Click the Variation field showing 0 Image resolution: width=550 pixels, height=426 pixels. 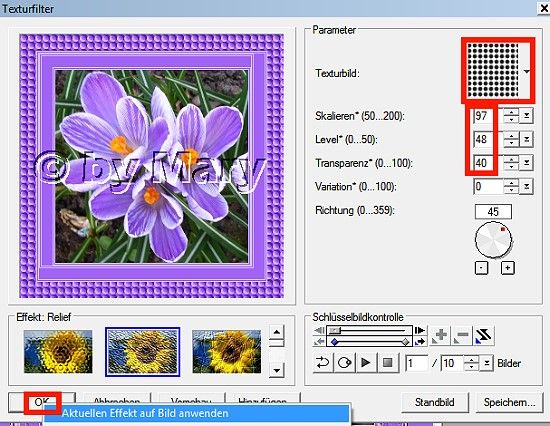point(488,186)
